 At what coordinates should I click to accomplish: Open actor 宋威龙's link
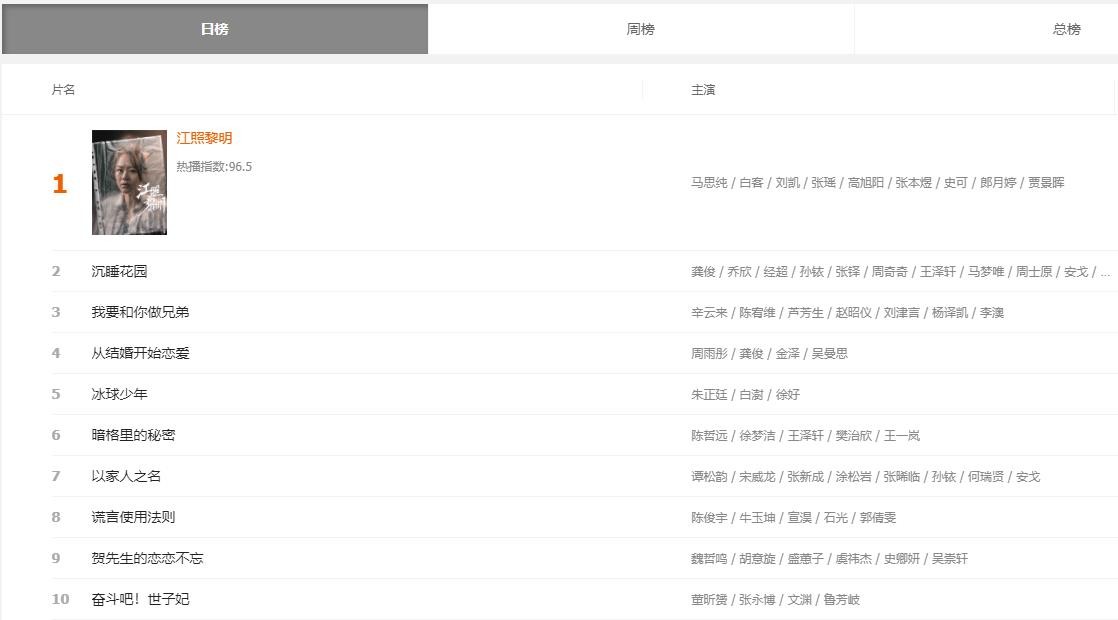tap(757, 477)
